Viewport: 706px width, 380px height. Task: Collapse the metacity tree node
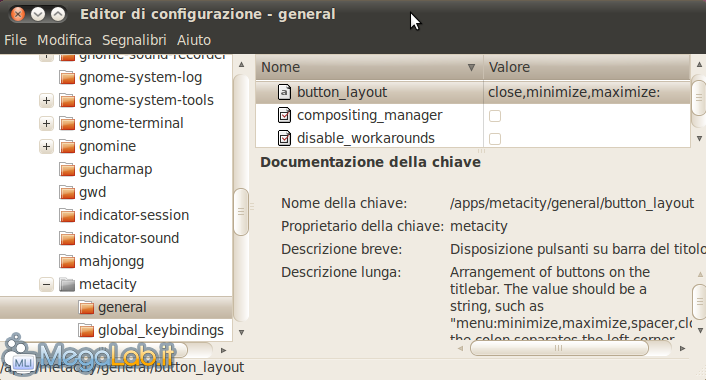pos(46,285)
